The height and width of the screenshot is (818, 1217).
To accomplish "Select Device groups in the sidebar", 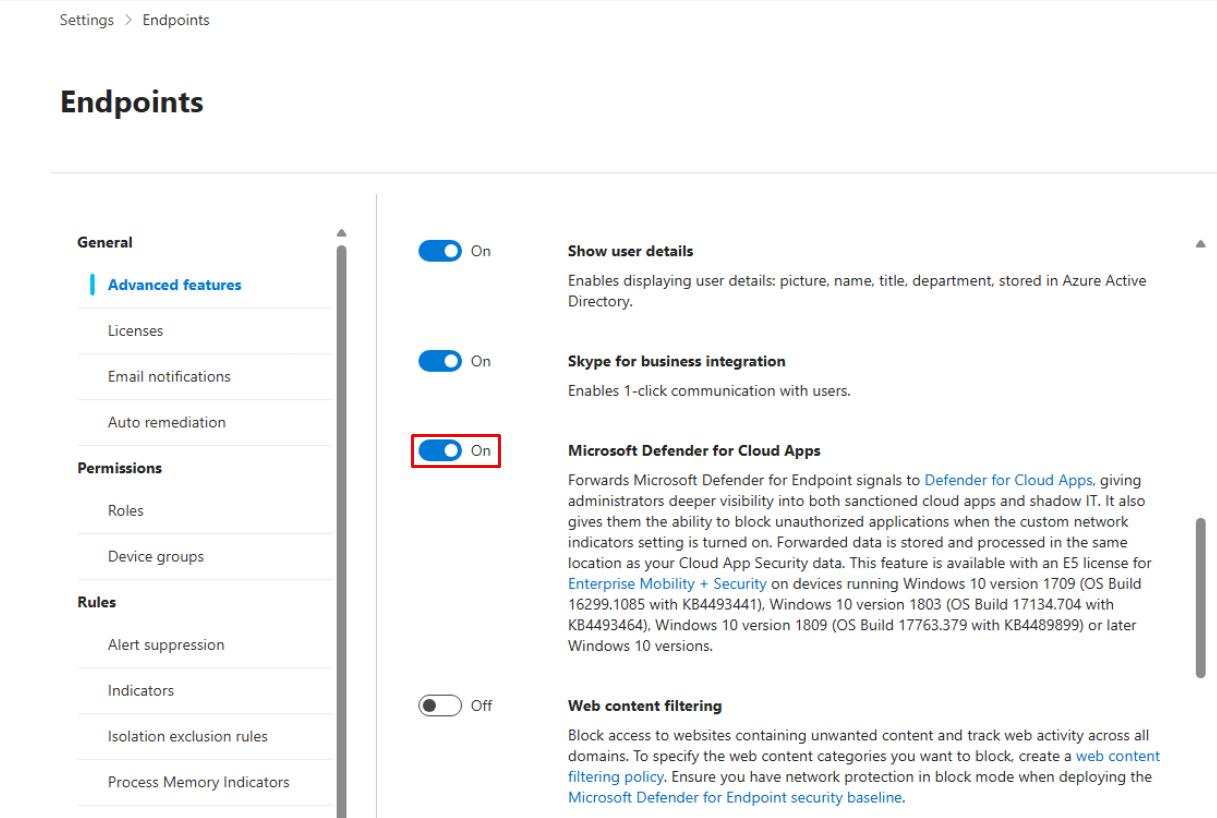I will click(155, 557).
